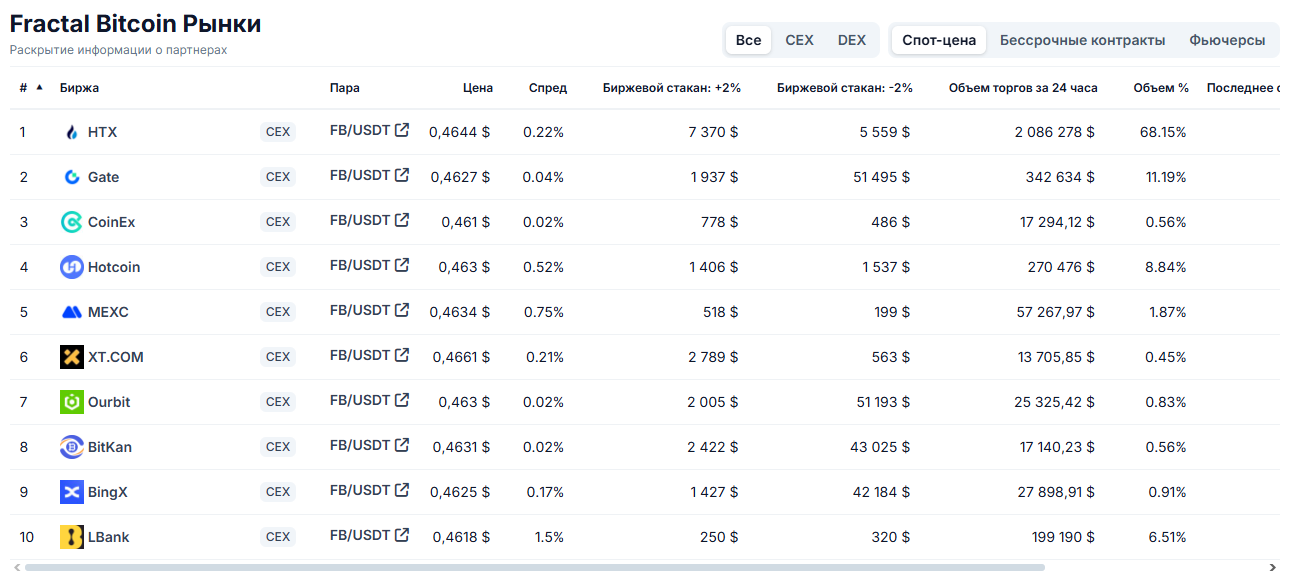The height and width of the screenshot is (587, 1300).
Task: Click the Gate exchange logo icon
Action: click(x=72, y=177)
